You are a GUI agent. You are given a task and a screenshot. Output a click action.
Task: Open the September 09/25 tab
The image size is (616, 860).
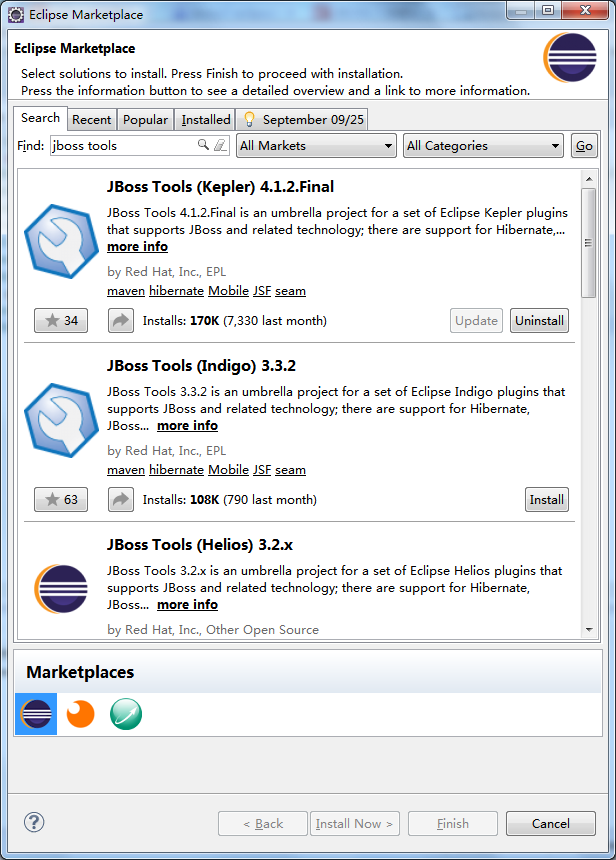pos(303,120)
